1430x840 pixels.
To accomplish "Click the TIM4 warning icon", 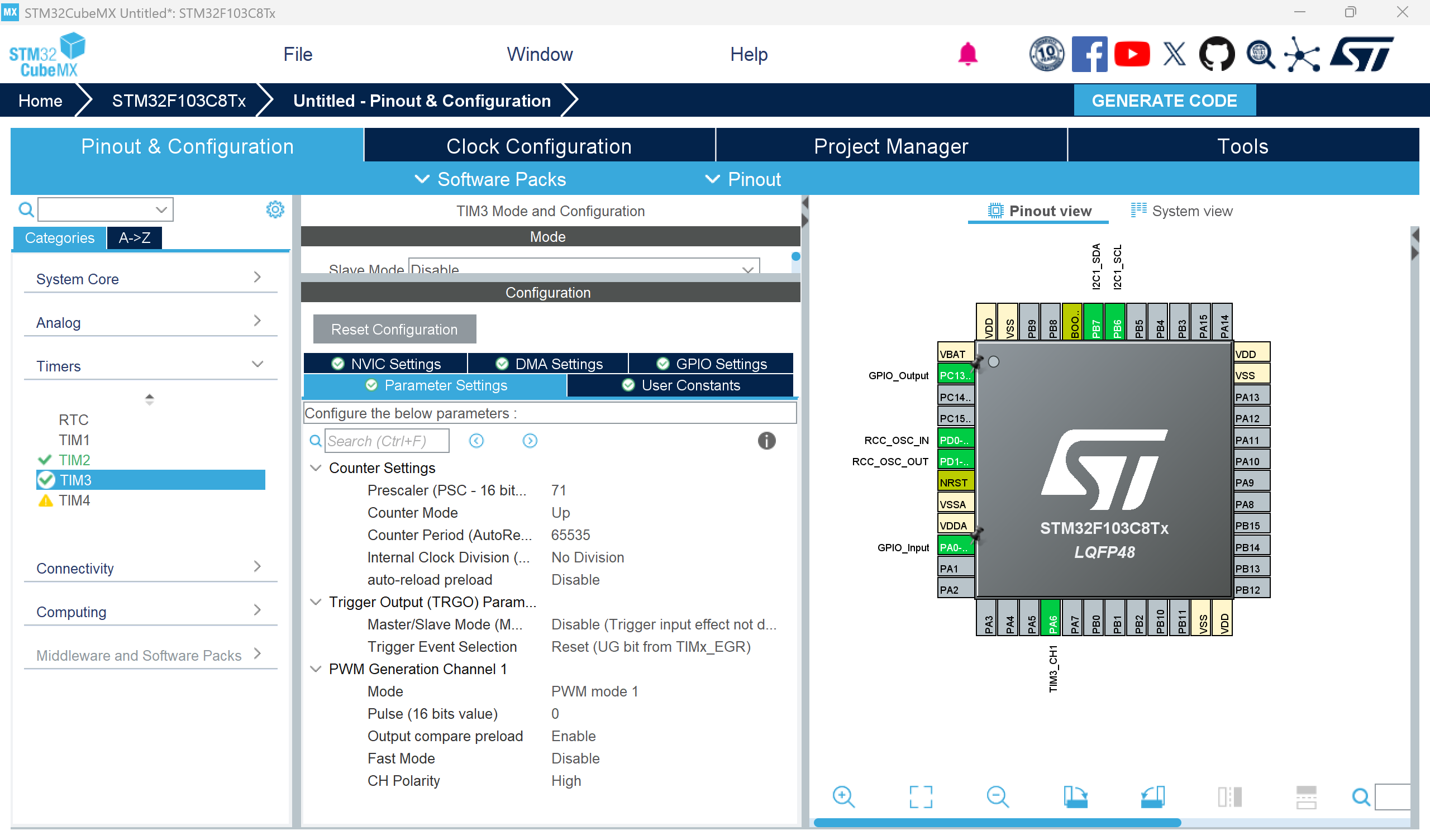I will coord(45,500).
